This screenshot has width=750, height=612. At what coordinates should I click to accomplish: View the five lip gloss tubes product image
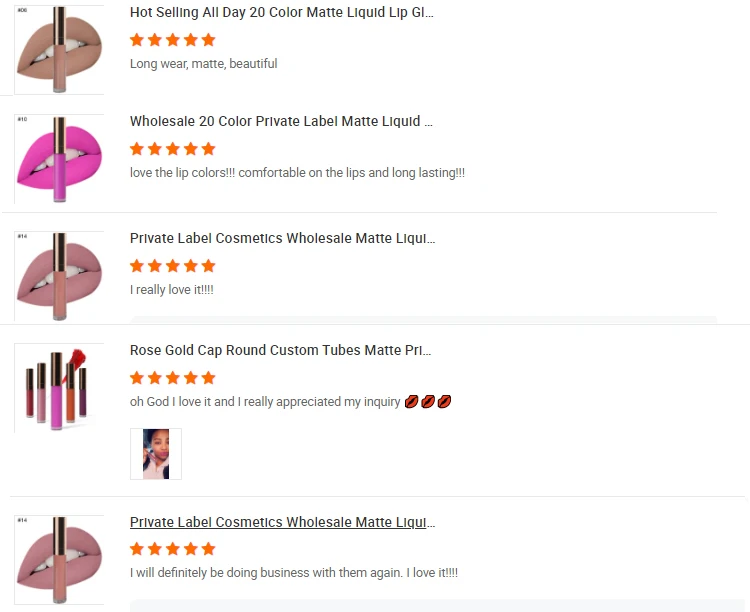point(59,388)
